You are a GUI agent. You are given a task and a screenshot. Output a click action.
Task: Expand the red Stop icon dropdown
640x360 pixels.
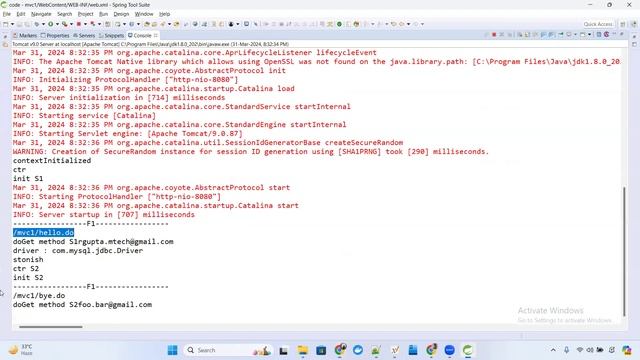coord(85,24)
